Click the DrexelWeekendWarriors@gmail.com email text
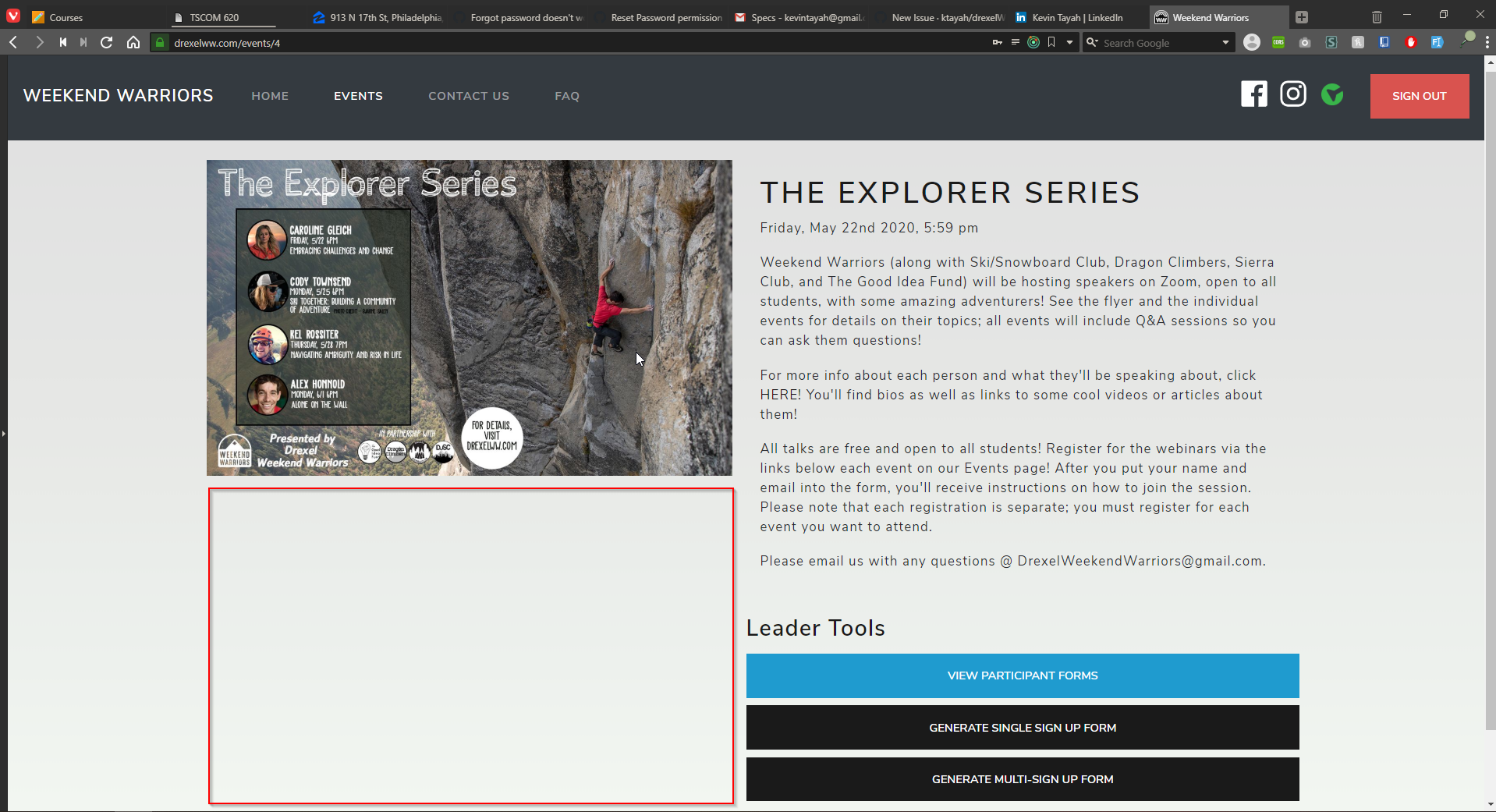1496x812 pixels. pos(1140,561)
